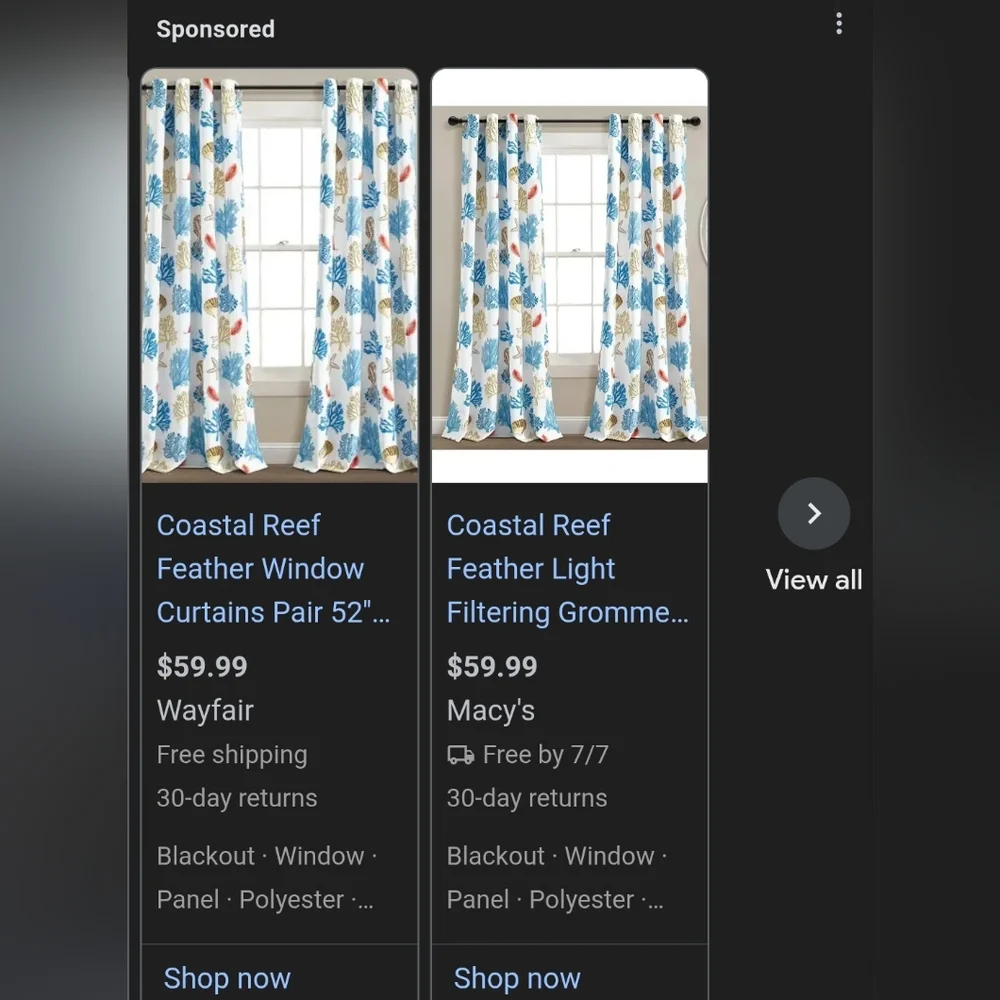Open the Macy's curtain product image
This screenshot has height=1000, width=1000.
click(x=570, y=276)
